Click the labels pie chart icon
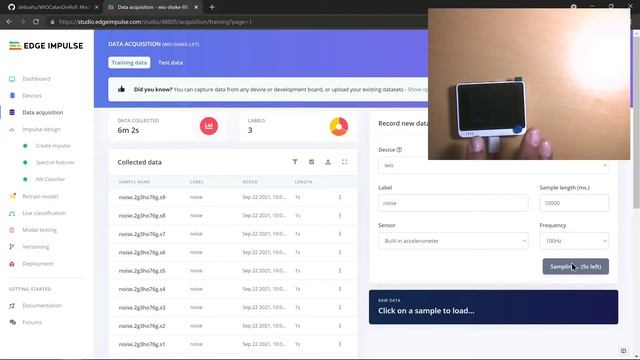The width and height of the screenshot is (640, 360). click(339, 126)
